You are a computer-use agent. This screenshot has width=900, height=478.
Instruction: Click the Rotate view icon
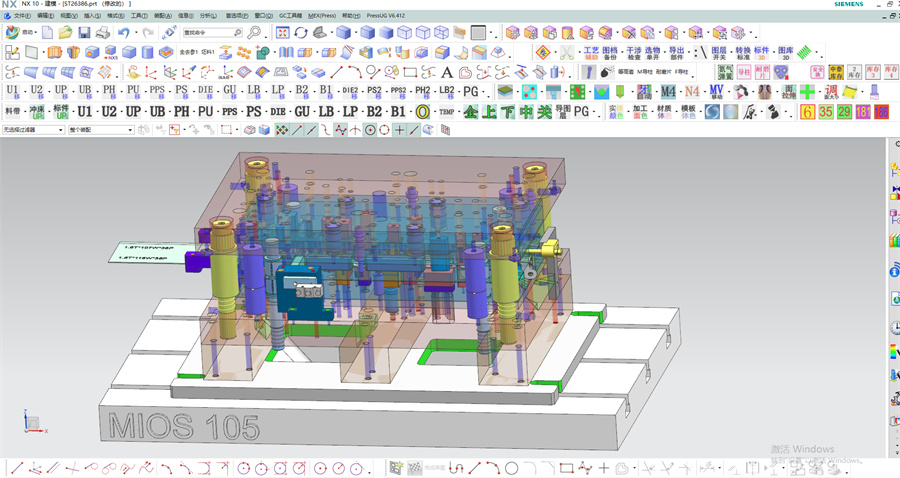pos(301,33)
